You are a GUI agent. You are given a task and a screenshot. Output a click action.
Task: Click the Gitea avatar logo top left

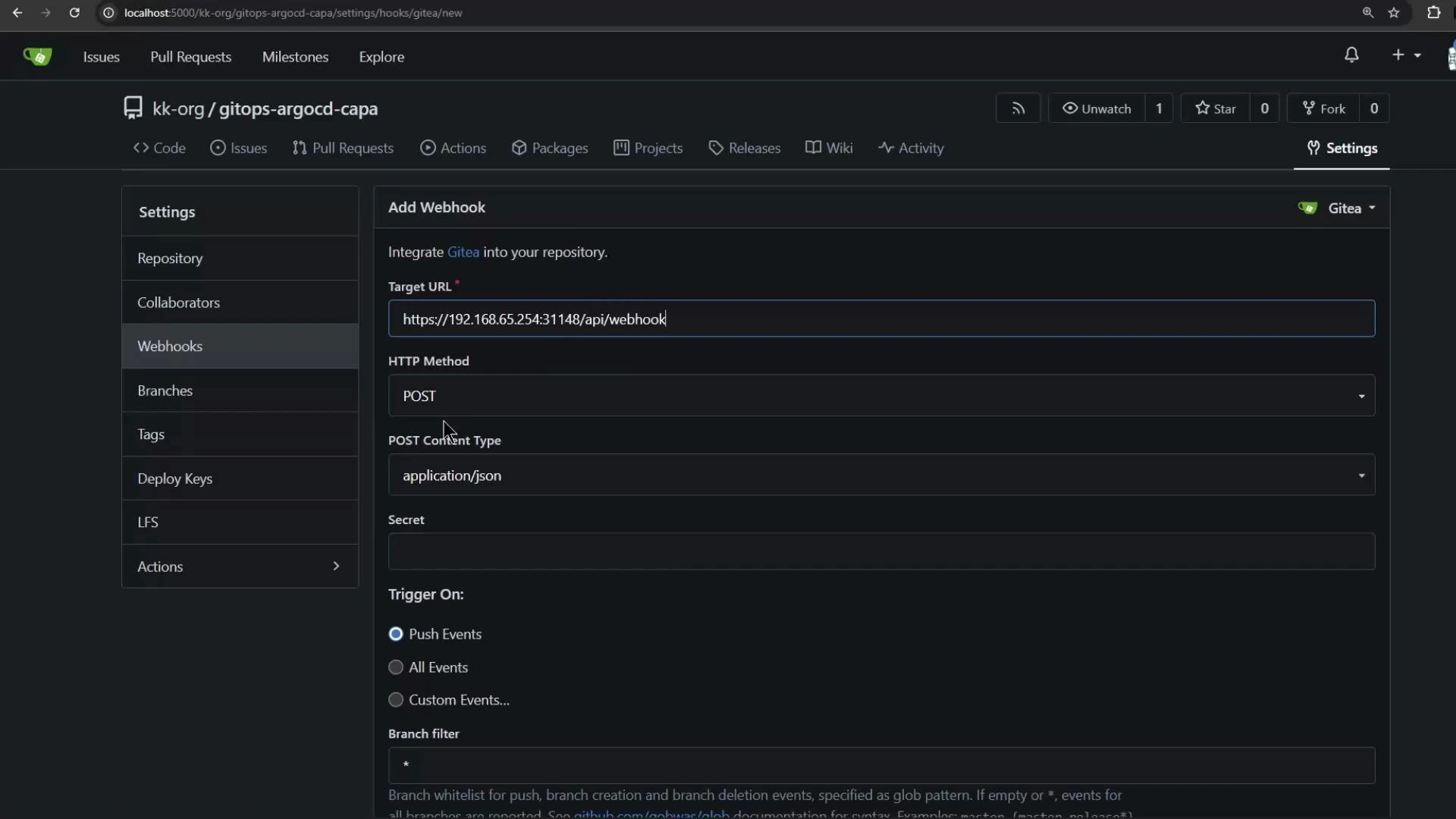pyautogui.click(x=37, y=55)
